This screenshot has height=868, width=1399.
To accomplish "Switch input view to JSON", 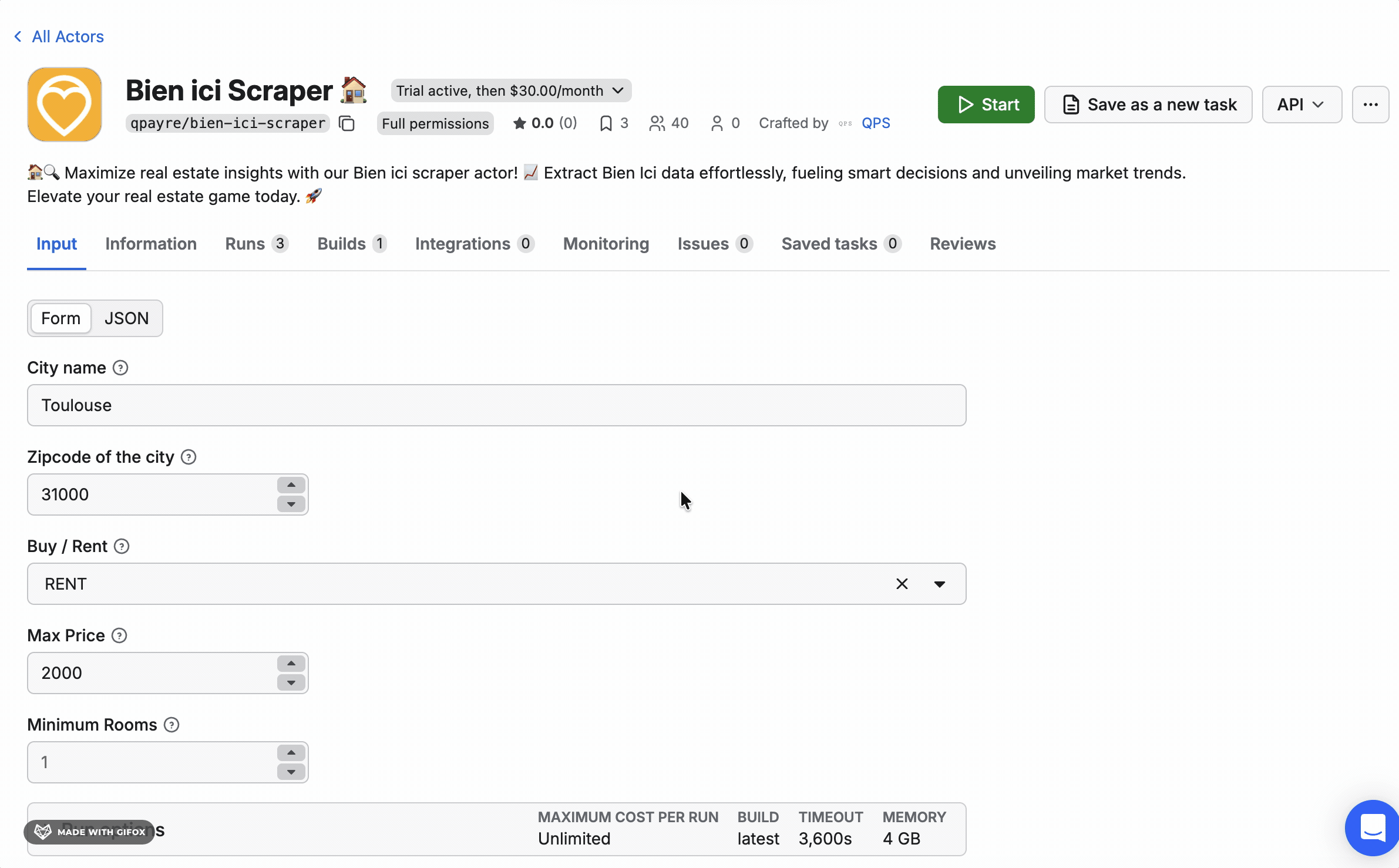I will [x=126, y=318].
